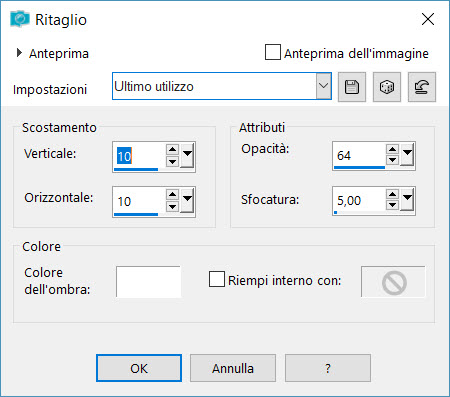The width and height of the screenshot is (450, 397).
Task: Click the randomize parameters dice icon
Action: 387,87
